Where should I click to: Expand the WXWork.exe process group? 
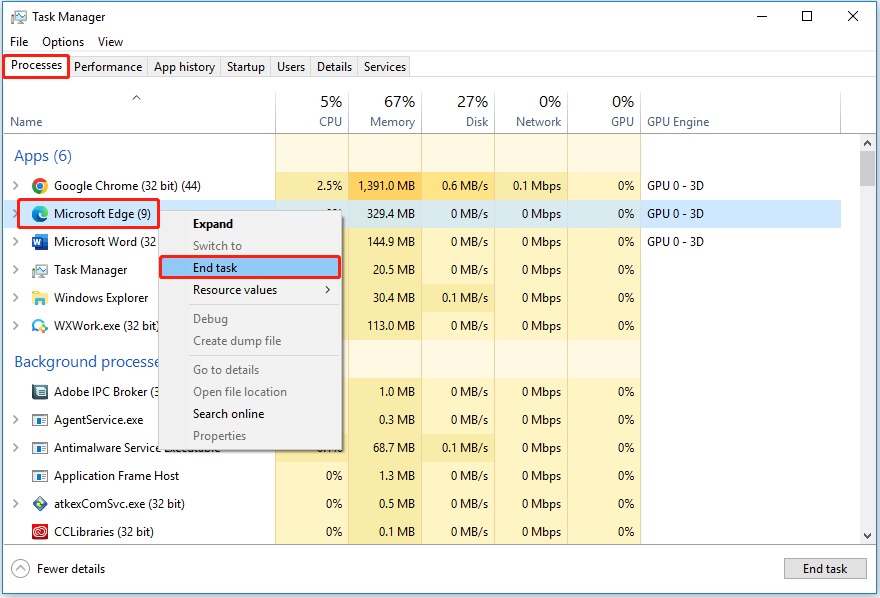tap(16, 326)
